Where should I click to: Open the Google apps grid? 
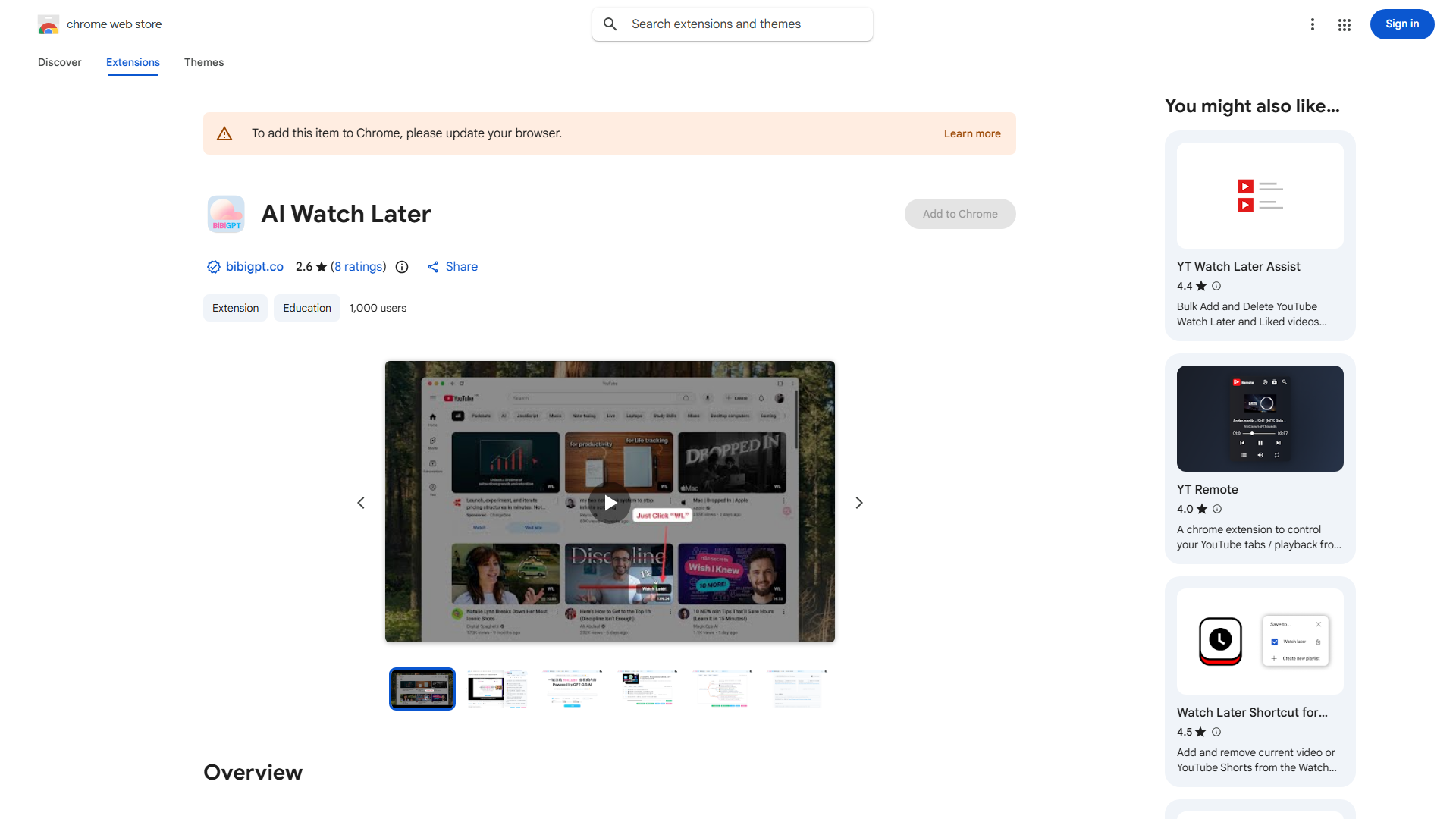coord(1344,25)
